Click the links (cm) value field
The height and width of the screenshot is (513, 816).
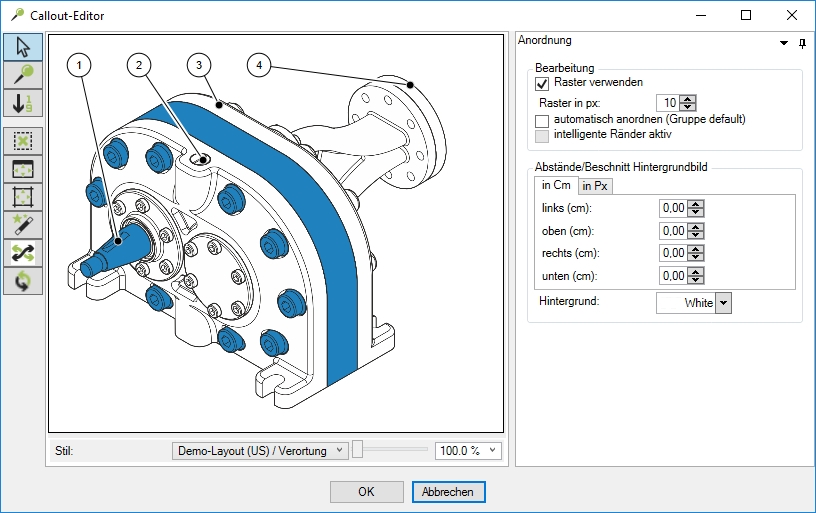[673, 208]
